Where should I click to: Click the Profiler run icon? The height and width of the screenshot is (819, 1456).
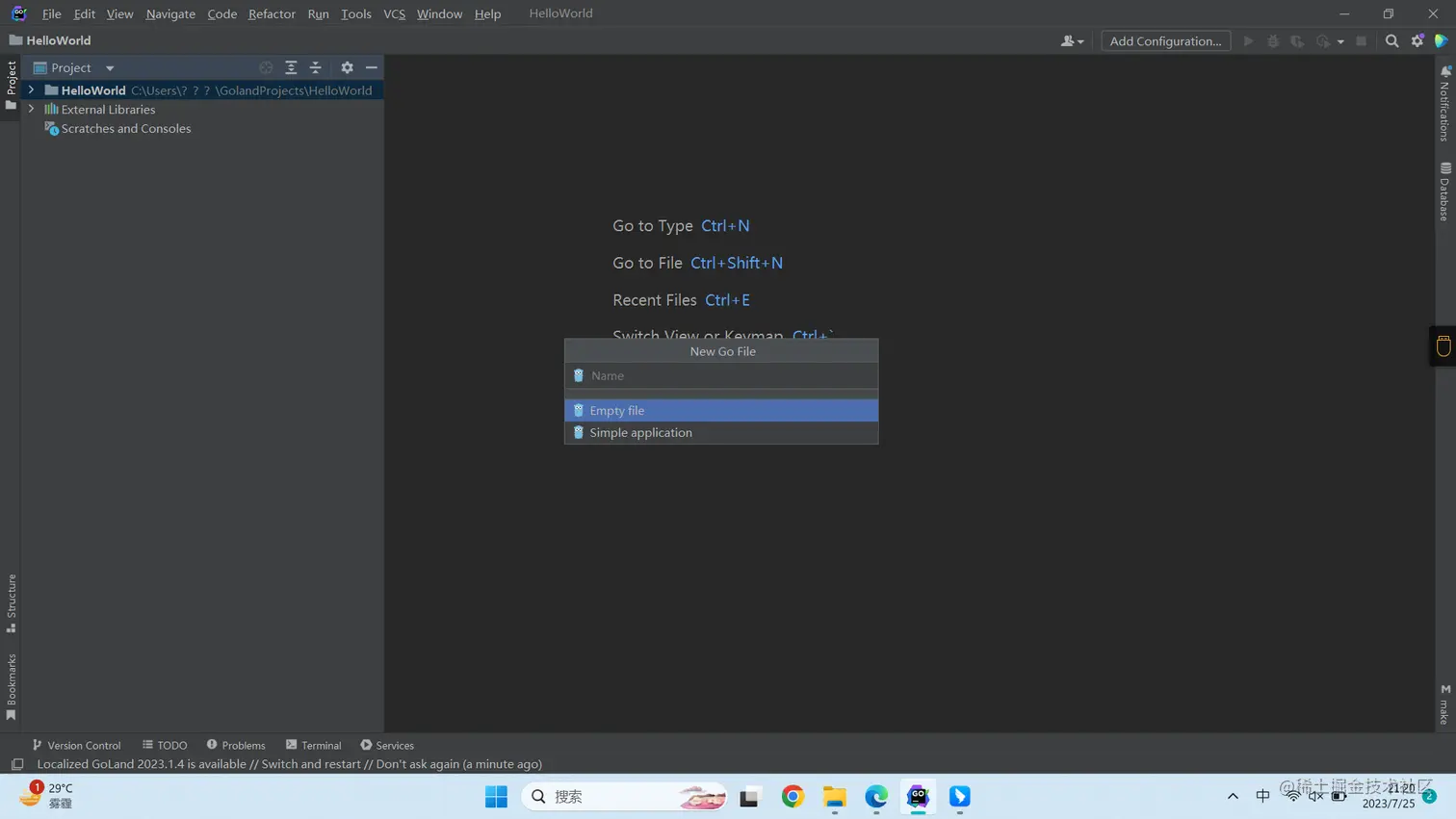(x=1323, y=41)
